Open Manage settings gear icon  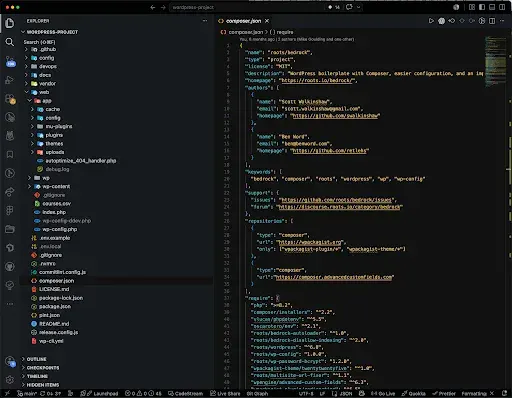[x=10, y=379]
